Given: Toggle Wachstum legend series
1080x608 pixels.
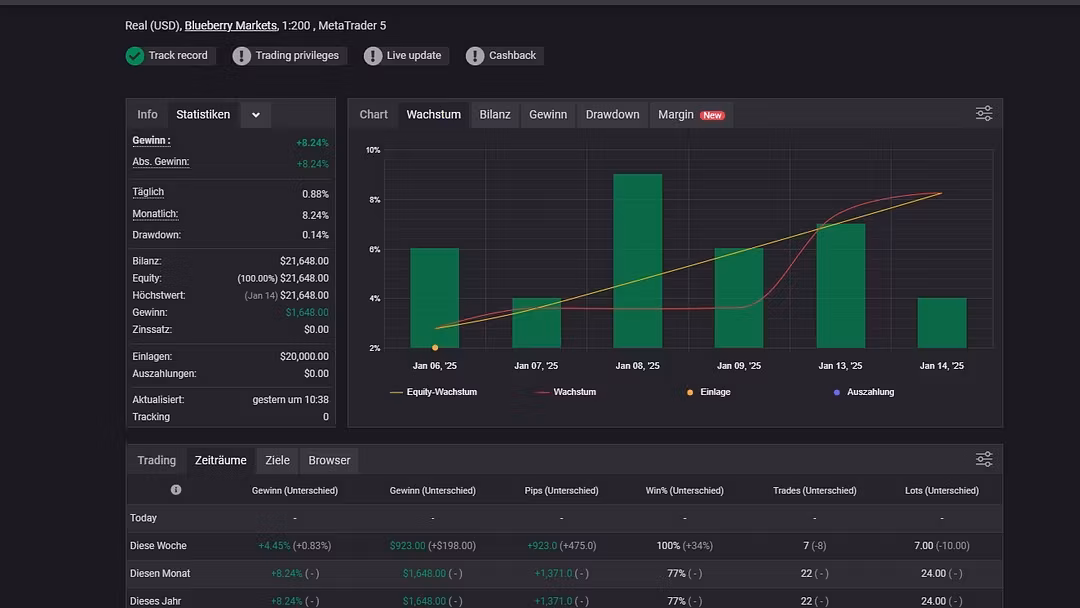Looking at the screenshot, I should (x=567, y=392).
